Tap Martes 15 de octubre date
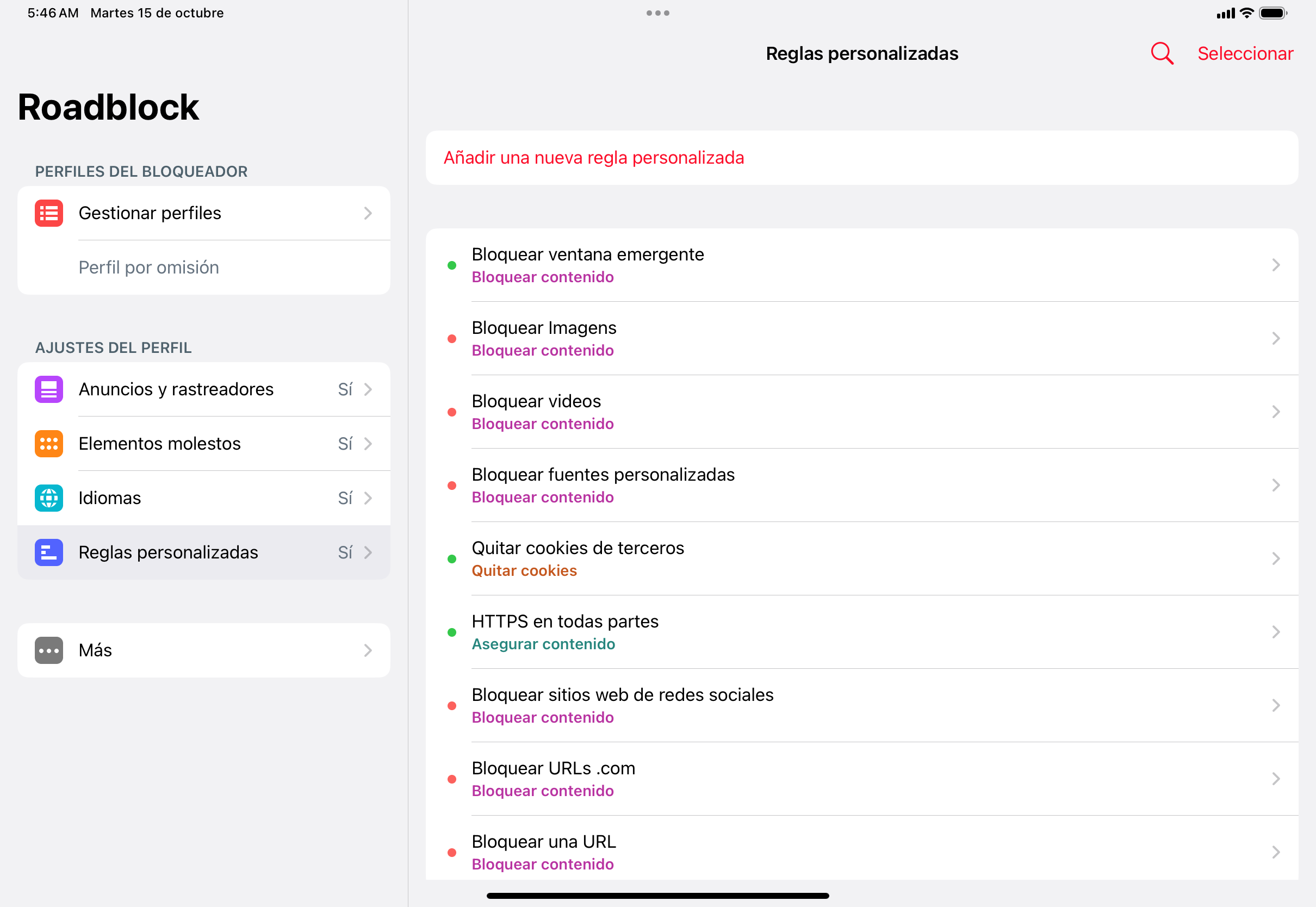The image size is (1316, 907). point(157,13)
